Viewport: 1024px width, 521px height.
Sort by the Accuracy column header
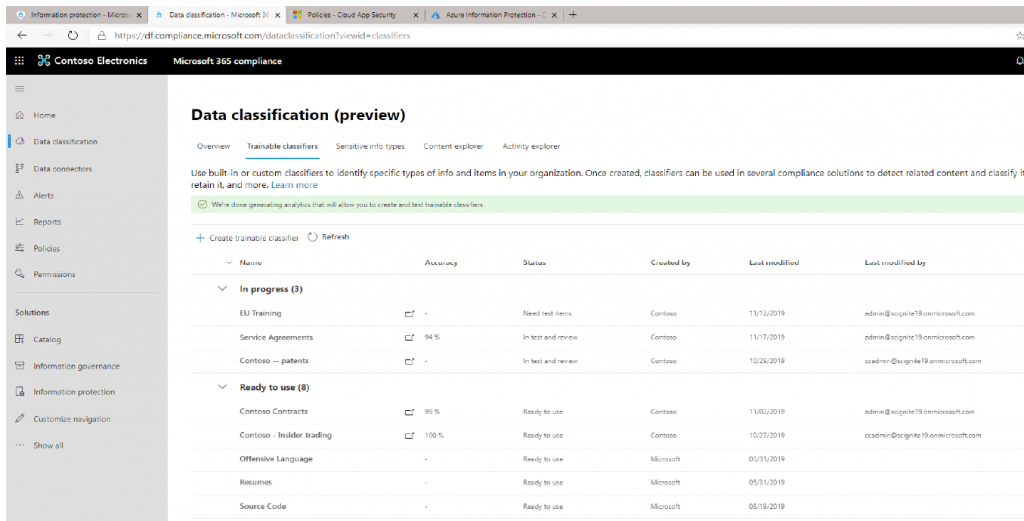point(441,262)
